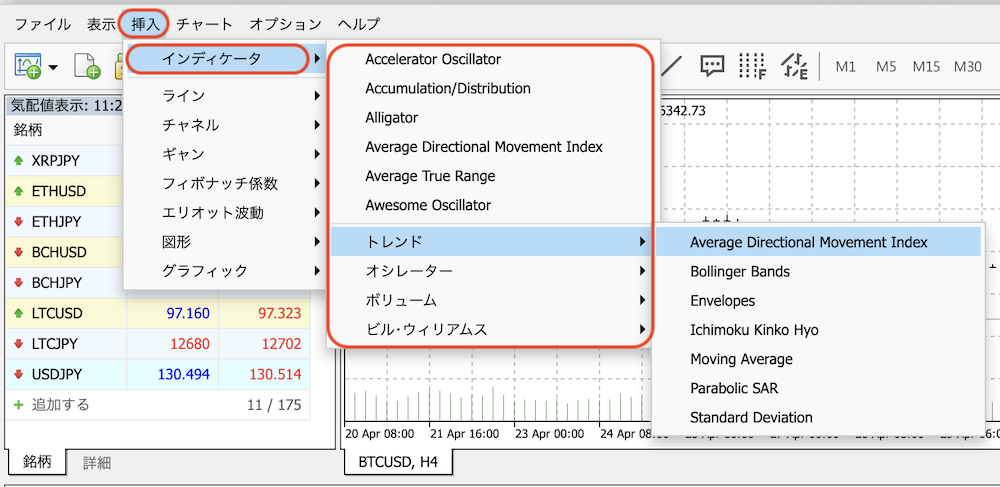Click the red down arrow beside ETHJPY
This screenshot has height=487, width=1000.
pyautogui.click(x=18, y=222)
